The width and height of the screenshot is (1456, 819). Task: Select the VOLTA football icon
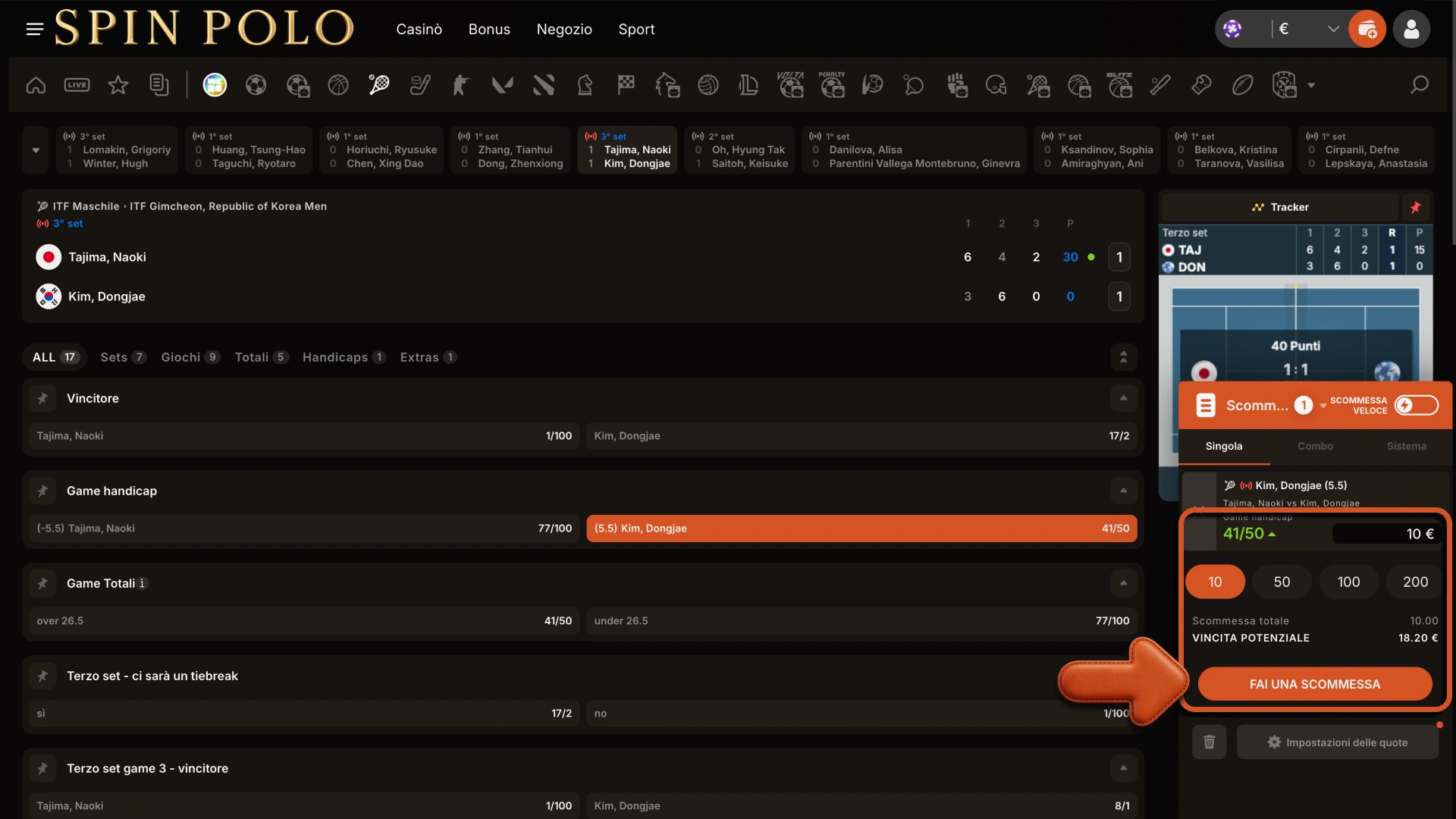[790, 85]
